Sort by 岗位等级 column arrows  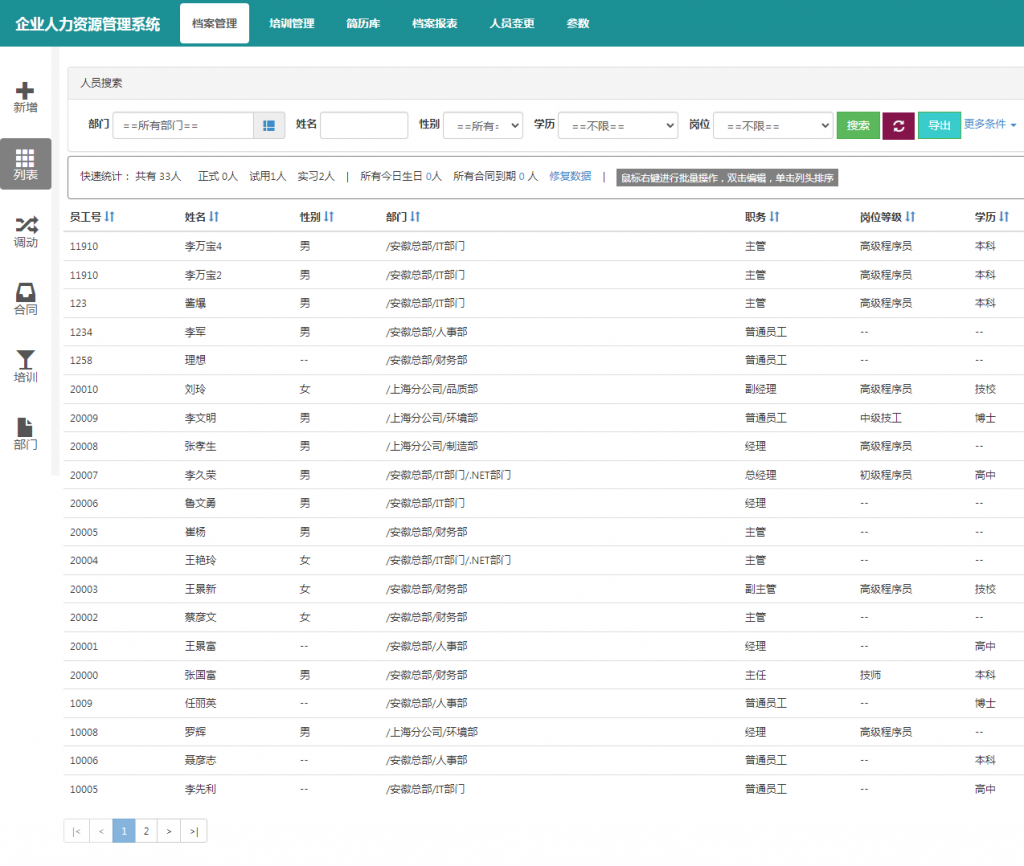pos(910,217)
